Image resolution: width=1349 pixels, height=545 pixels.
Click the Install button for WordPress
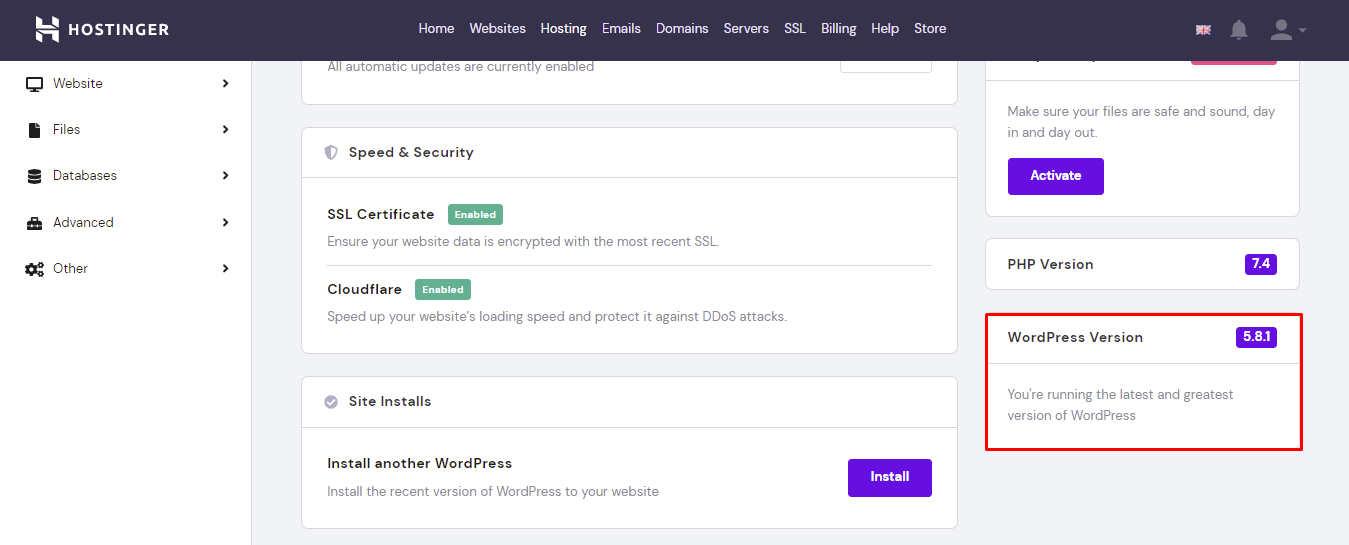coord(889,478)
